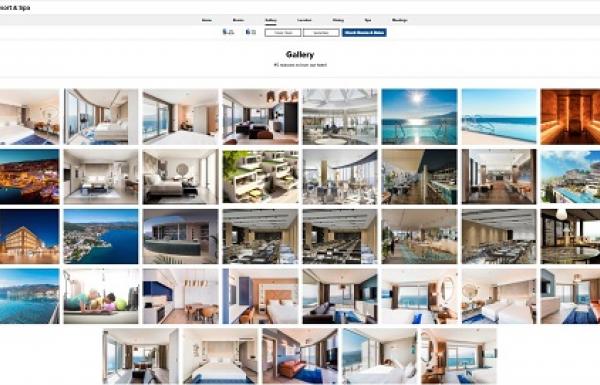The image size is (600, 385).
Task: Open the first date selector box
Action: [283, 33]
